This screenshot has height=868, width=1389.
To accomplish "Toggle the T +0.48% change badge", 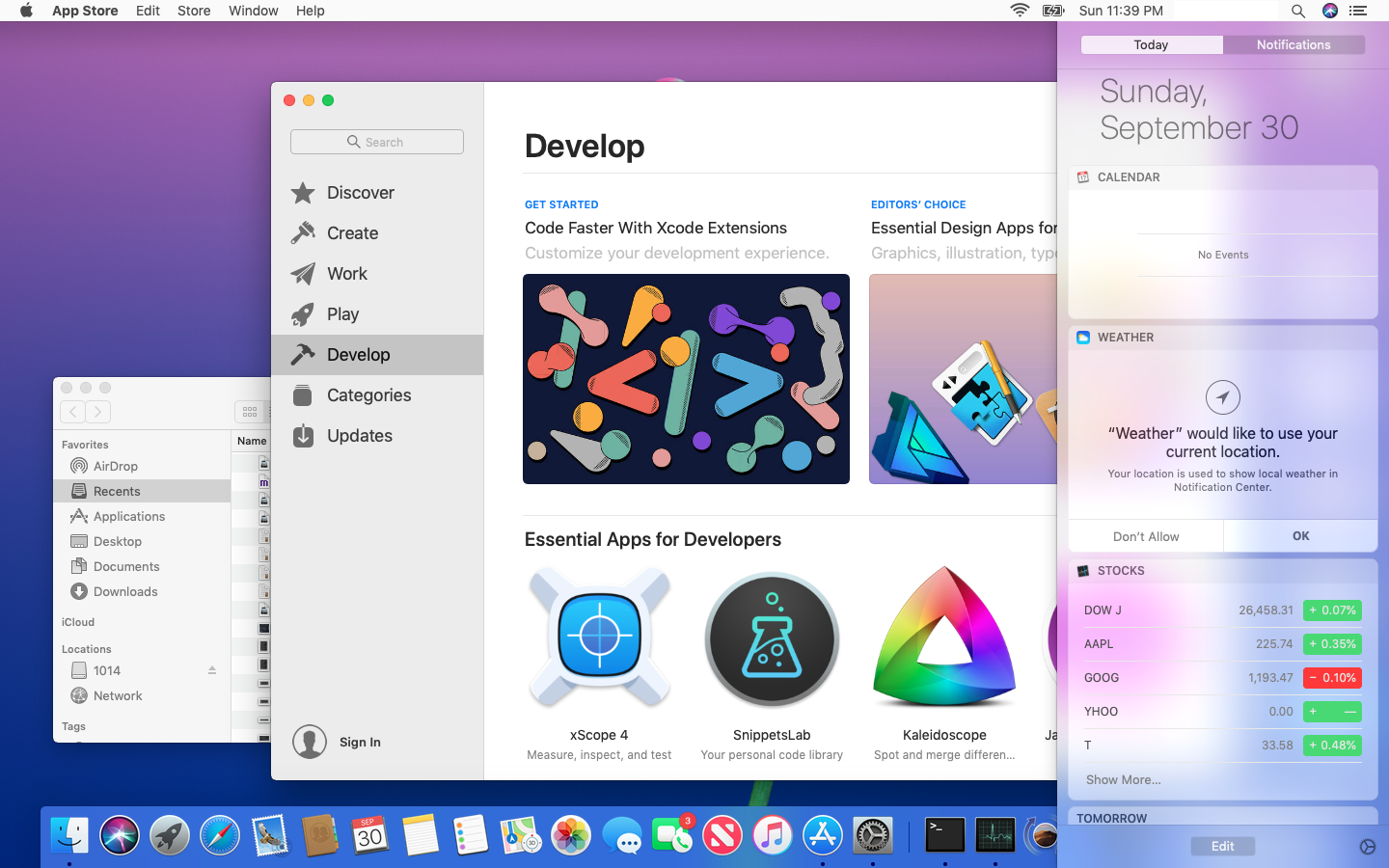I will click(1332, 746).
